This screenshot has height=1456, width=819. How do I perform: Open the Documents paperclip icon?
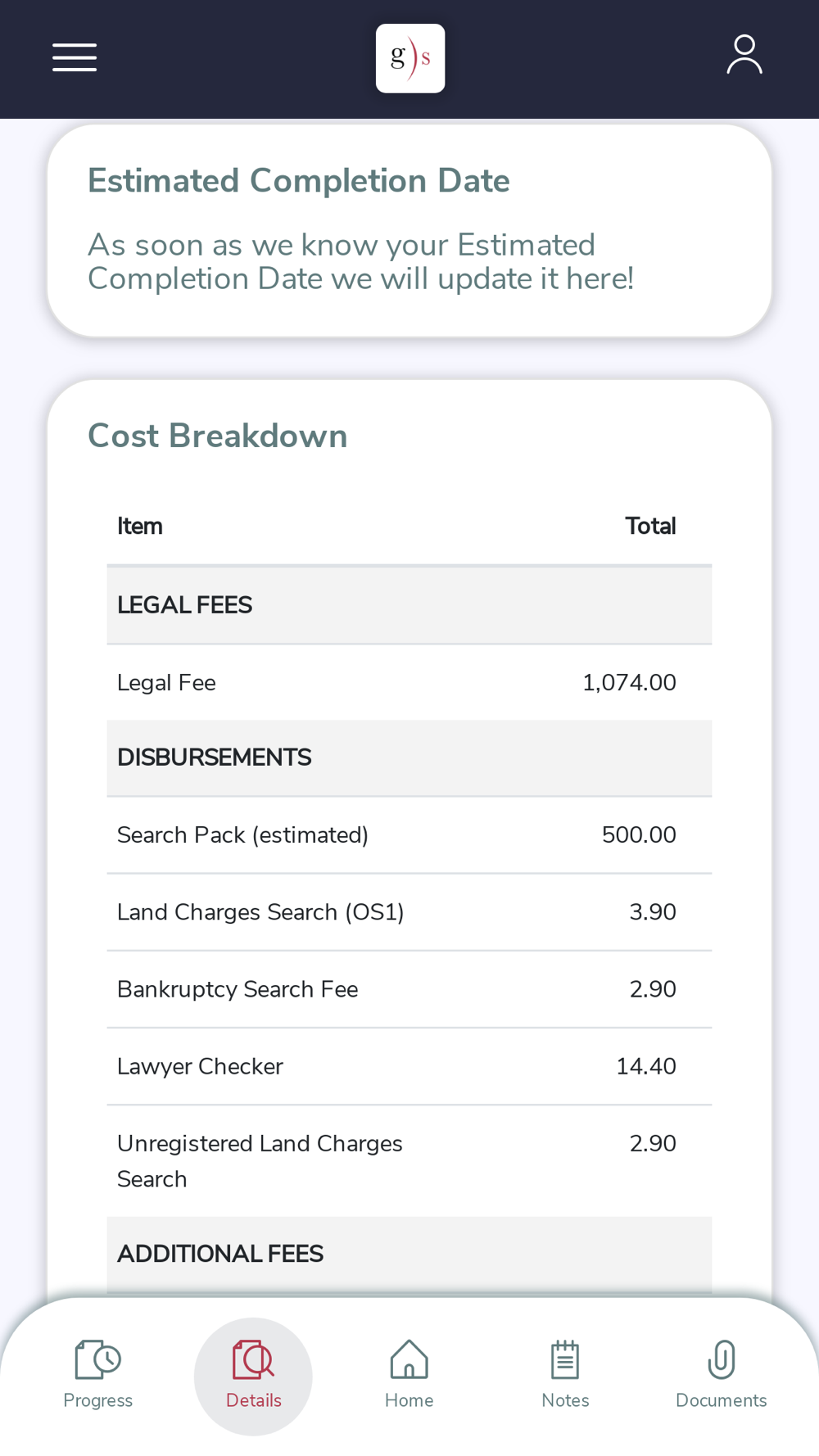click(722, 1359)
